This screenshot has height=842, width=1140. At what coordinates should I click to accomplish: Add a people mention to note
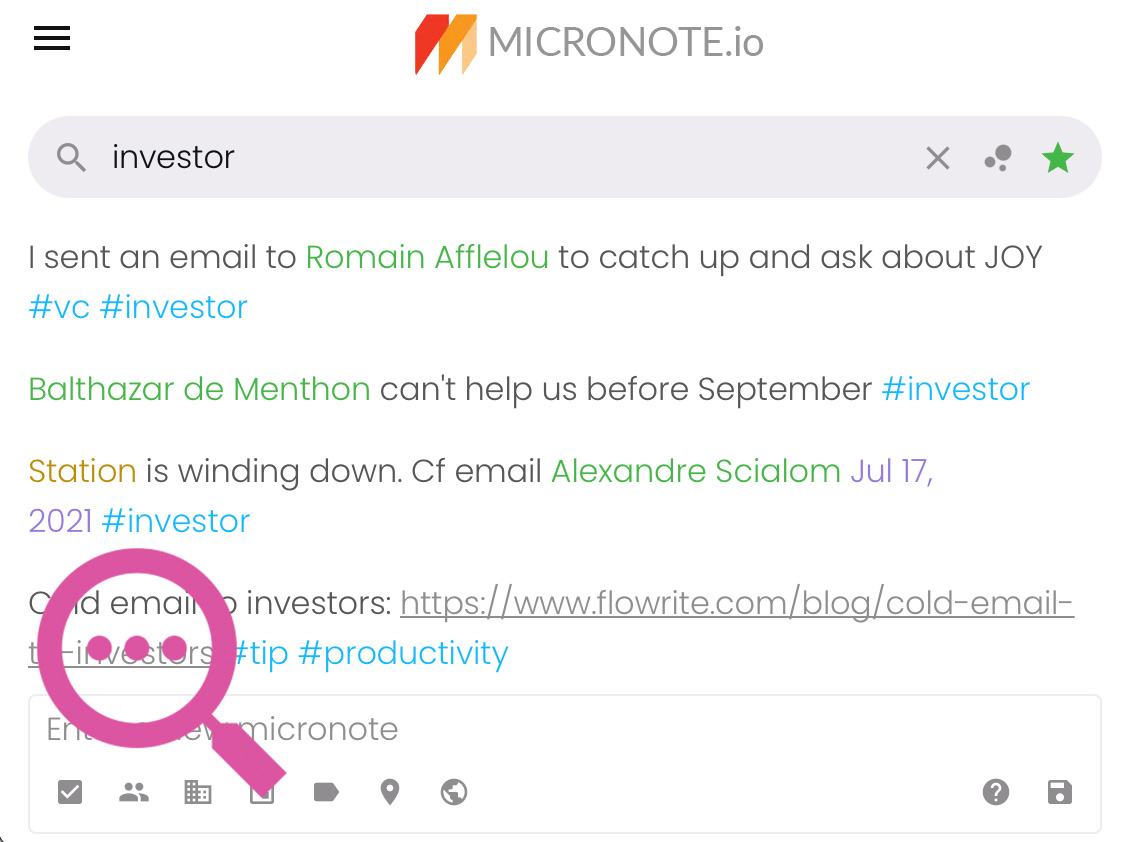tap(134, 792)
